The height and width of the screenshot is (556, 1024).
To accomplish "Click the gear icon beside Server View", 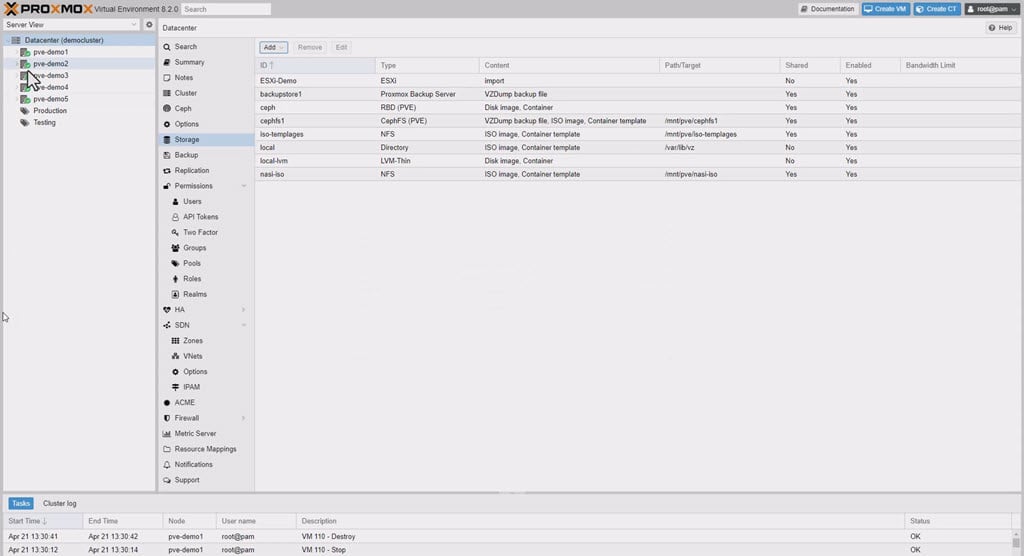I will pyautogui.click(x=149, y=25).
